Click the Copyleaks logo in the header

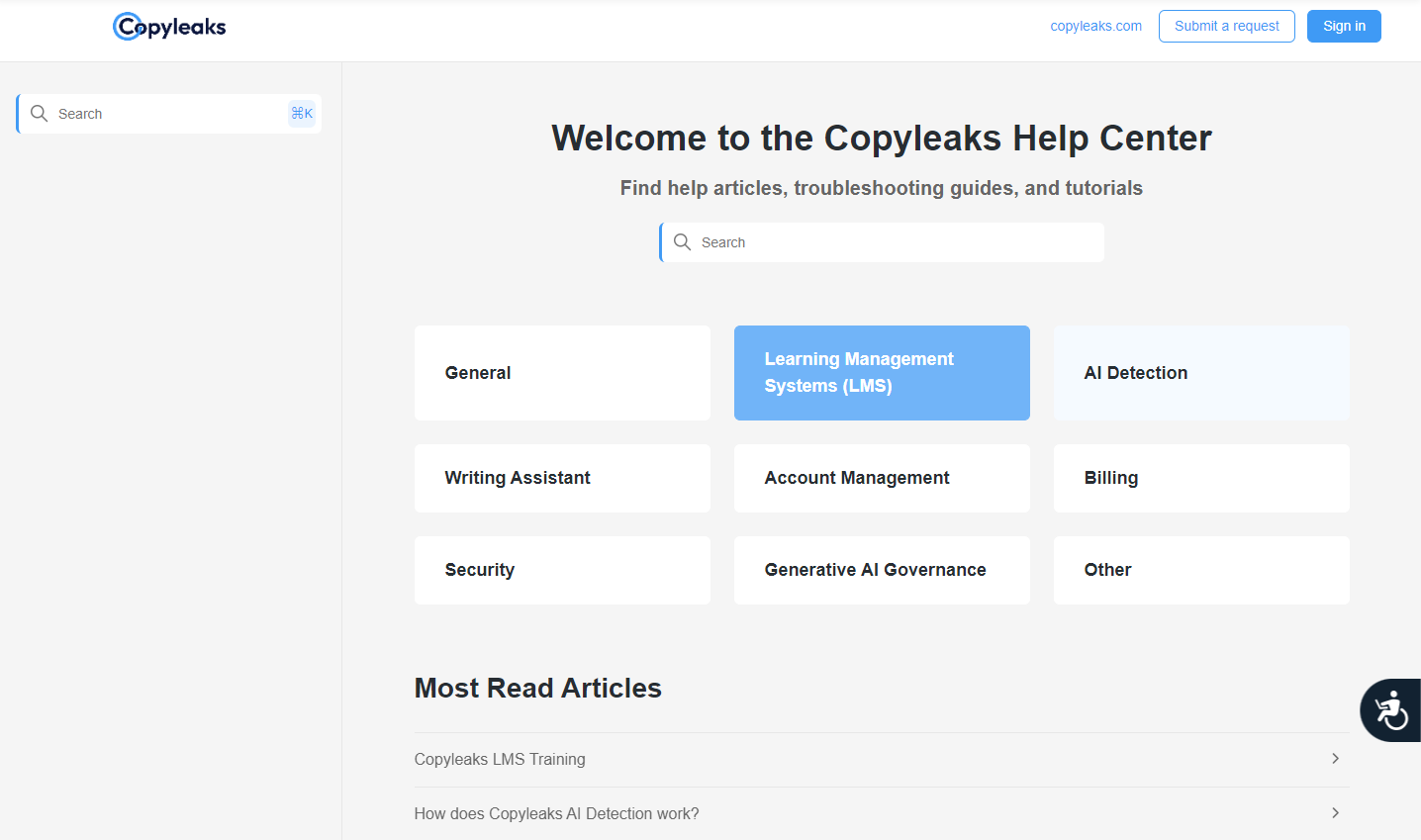click(169, 27)
